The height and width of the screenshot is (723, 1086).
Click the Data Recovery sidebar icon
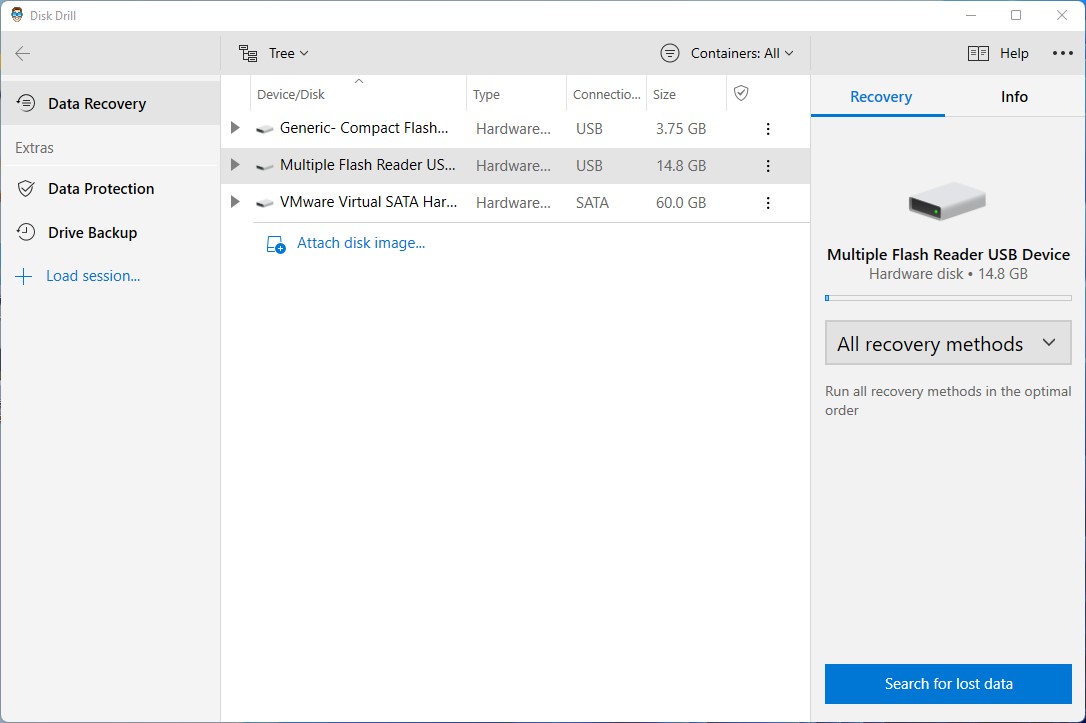point(26,103)
